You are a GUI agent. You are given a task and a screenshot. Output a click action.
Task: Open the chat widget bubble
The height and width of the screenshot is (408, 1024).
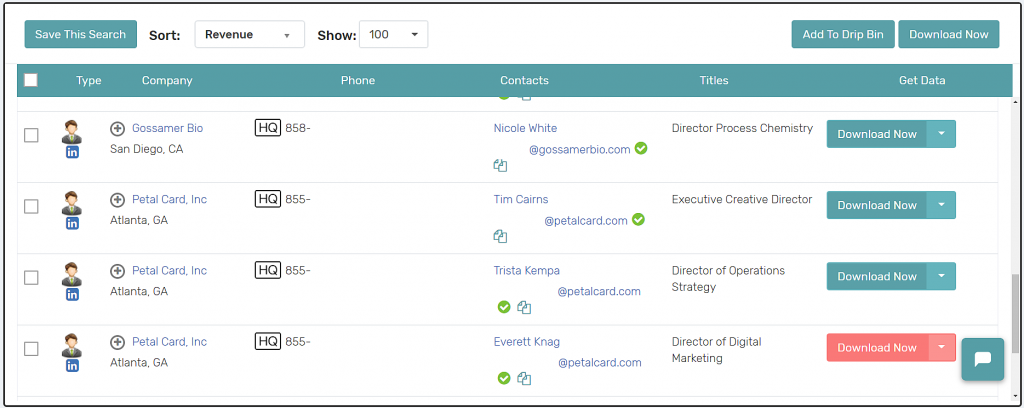pos(982,360)
